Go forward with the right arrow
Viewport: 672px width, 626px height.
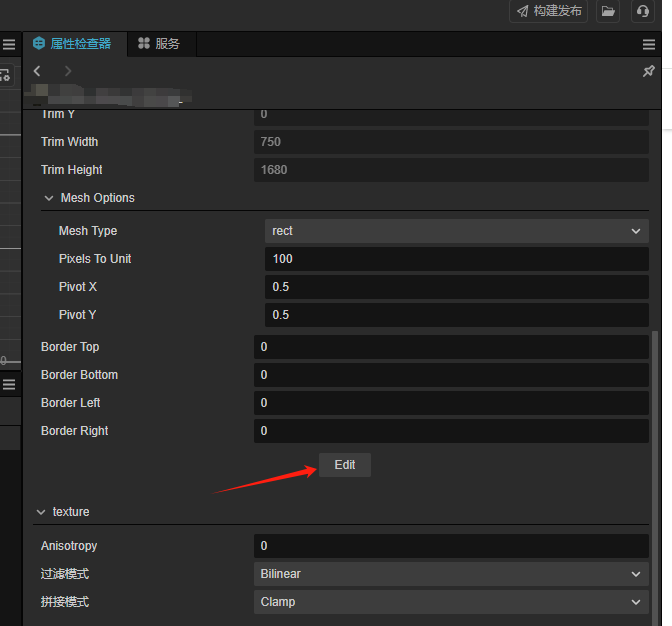pyautogui.click(x=67, y=71)
